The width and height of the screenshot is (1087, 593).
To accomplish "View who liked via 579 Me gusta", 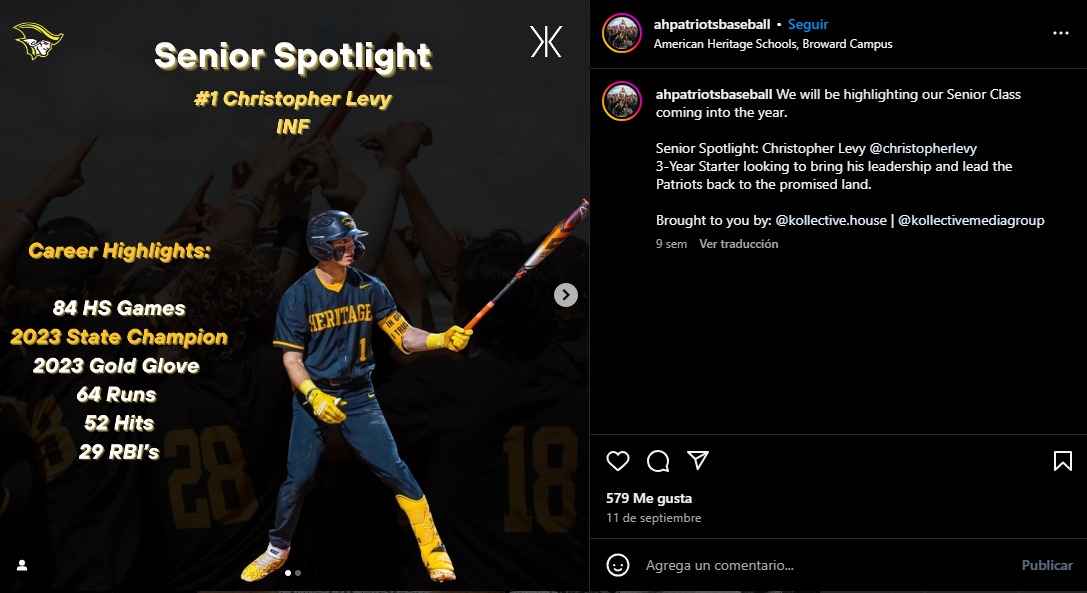I will click(649, 498).
